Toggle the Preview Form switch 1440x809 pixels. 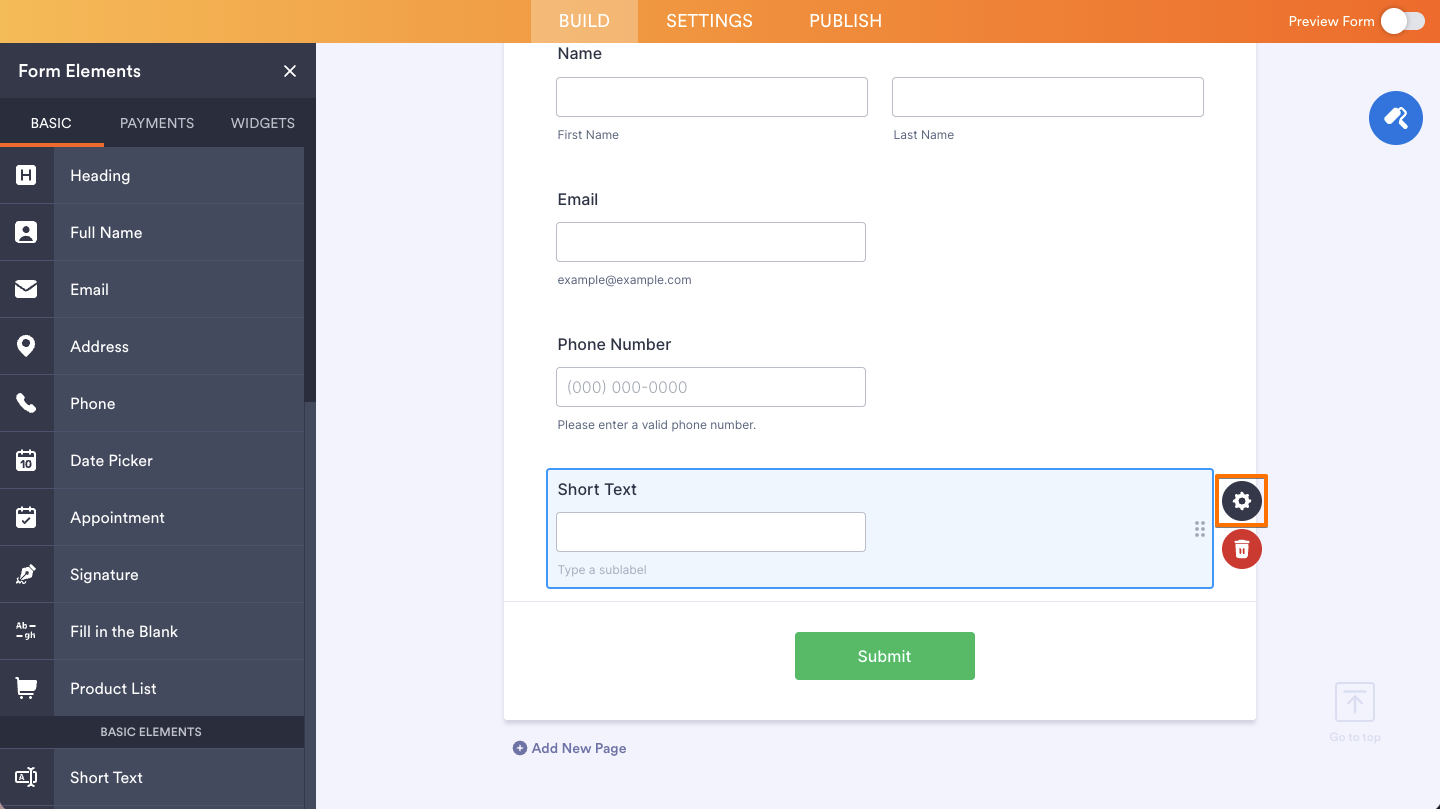coord(1403,21)
